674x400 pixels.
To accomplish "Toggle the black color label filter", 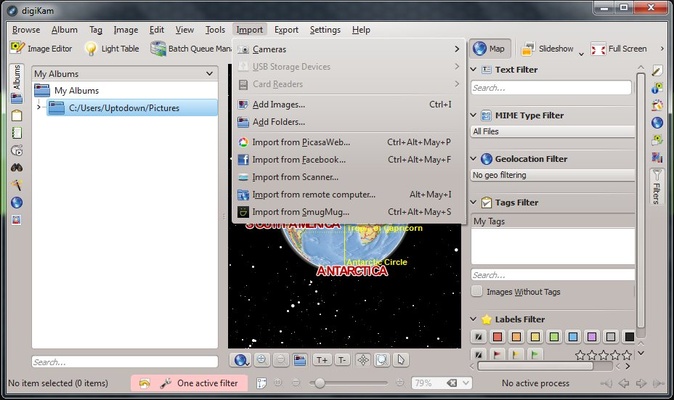I will (629, 337).
